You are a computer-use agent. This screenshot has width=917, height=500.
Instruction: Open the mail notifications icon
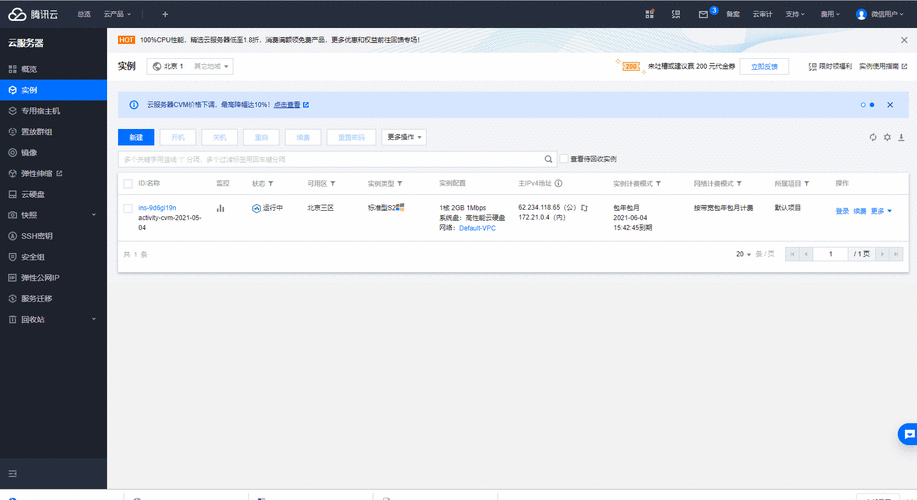703,14
